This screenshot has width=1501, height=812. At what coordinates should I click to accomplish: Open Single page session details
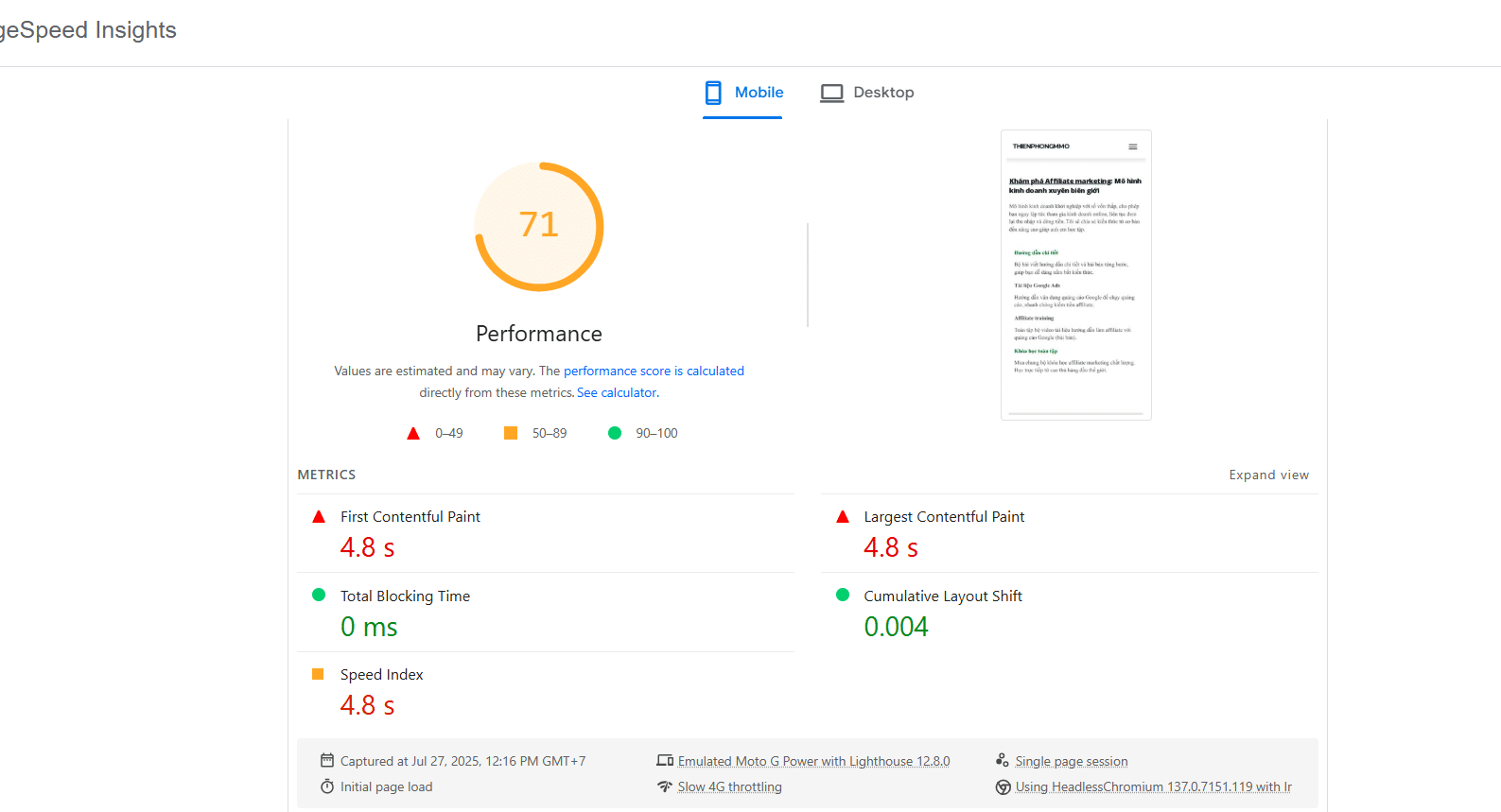[1071, 762]
